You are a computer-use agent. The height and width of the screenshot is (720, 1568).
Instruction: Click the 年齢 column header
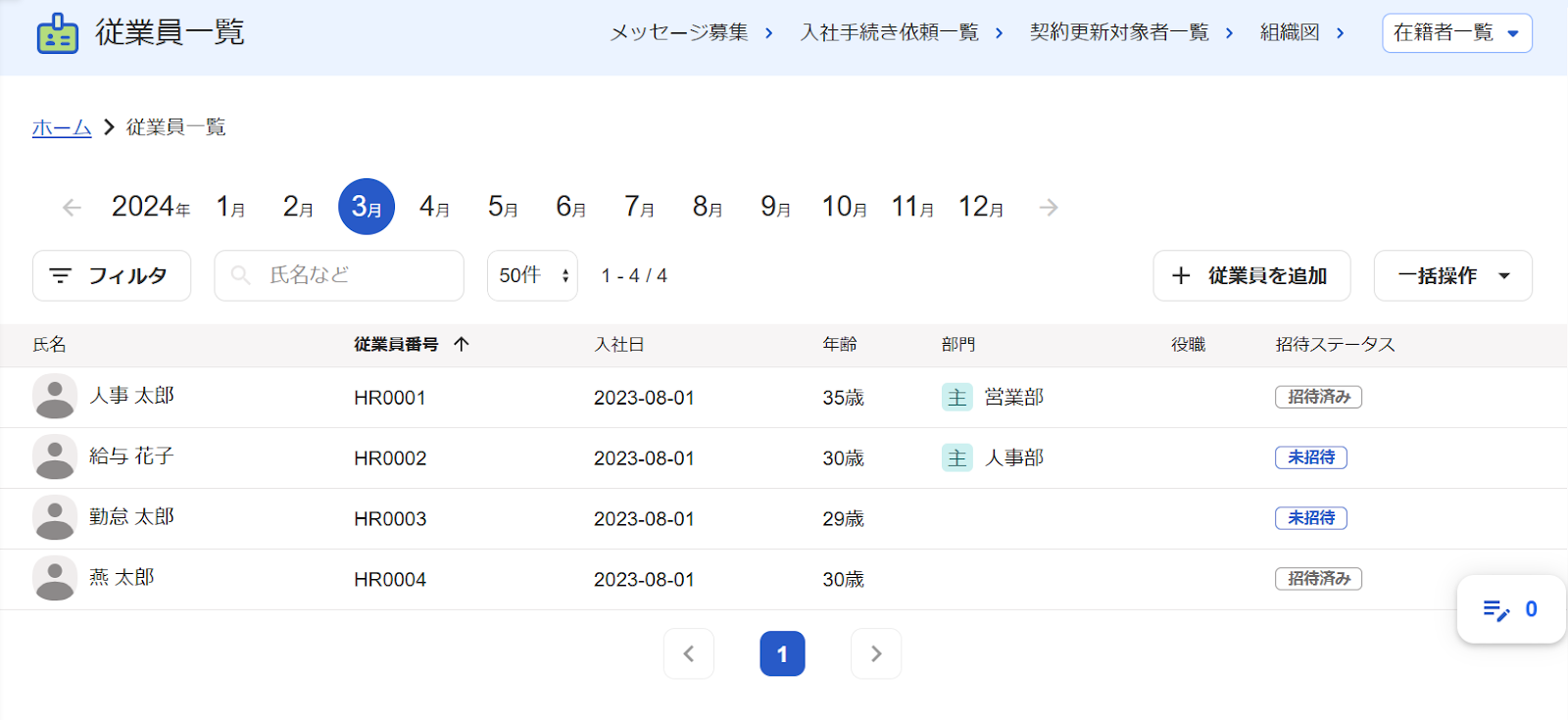coord(840,344)
